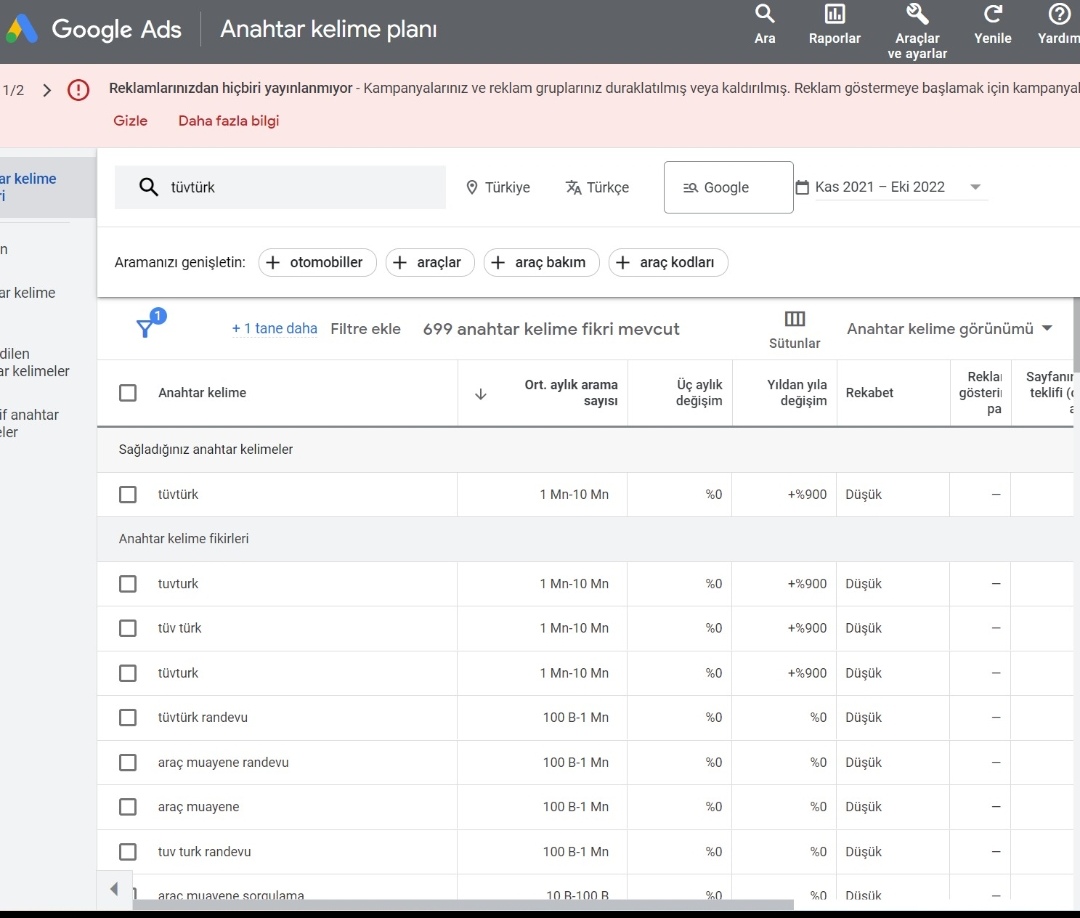Open the if anahtar sidebar item
This screenshot has height=918, width=1080.
[29, 424]
